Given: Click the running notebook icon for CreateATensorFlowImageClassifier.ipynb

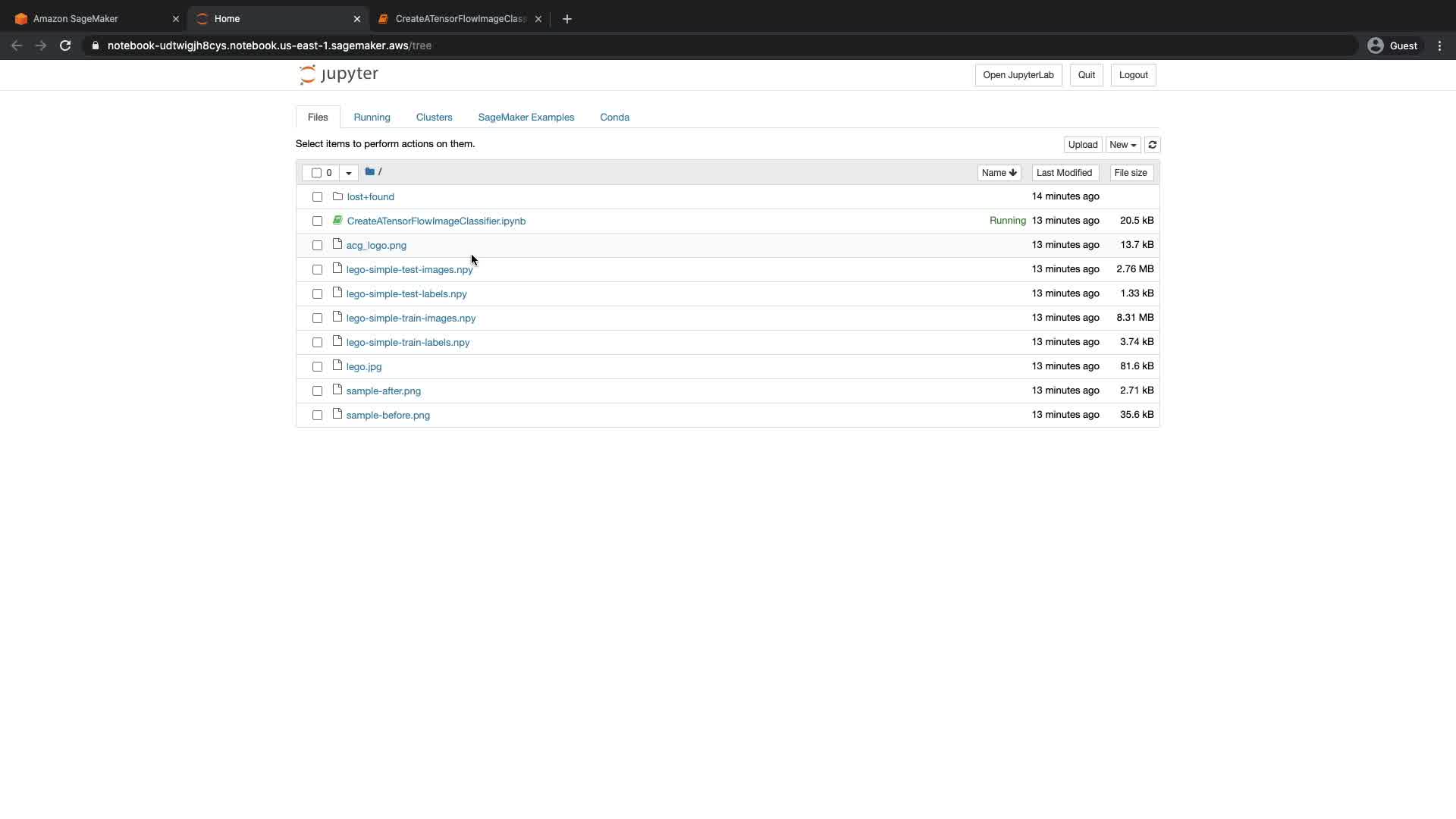Looking at the screenshot, I should click(x=337, y=221).
